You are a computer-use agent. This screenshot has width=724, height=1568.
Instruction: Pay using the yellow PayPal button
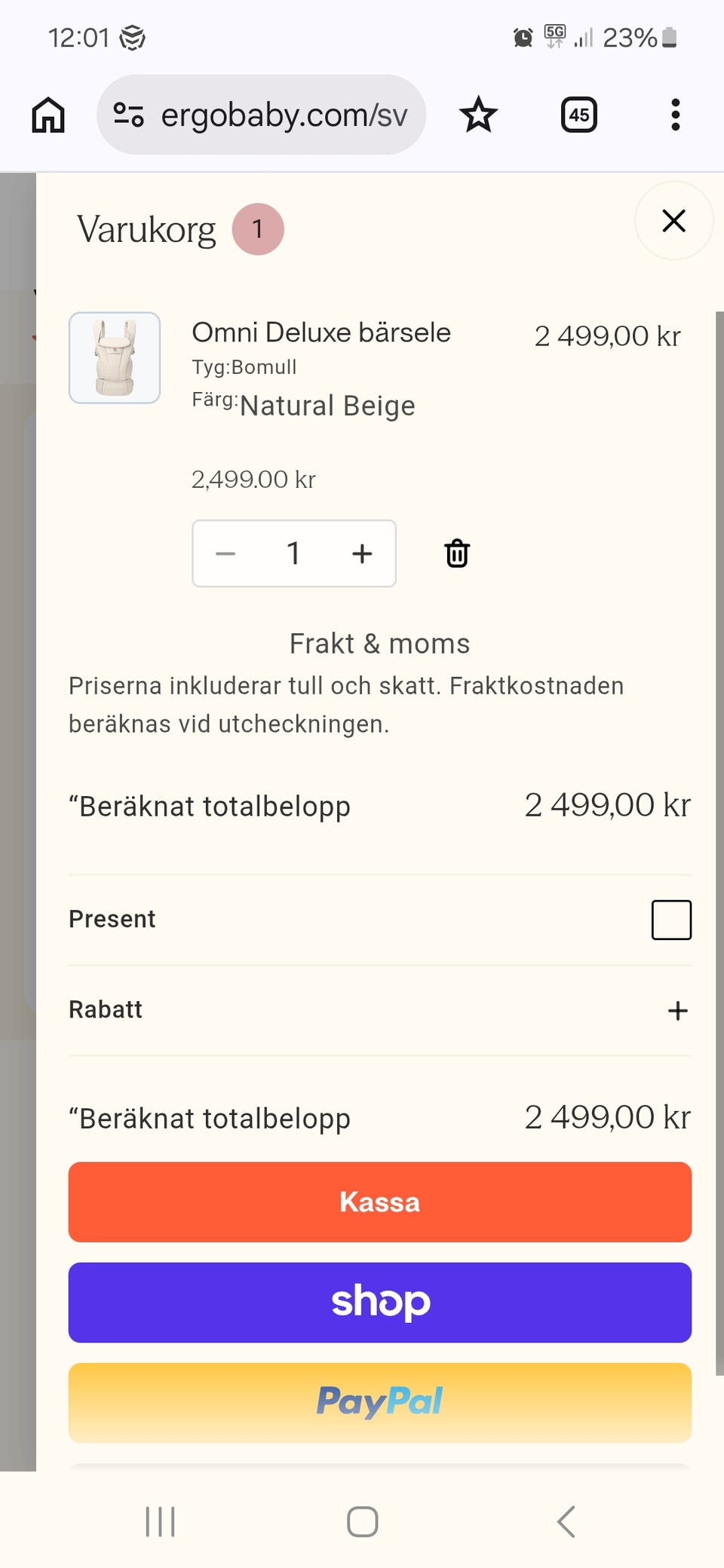click(x=380, y=1402)
